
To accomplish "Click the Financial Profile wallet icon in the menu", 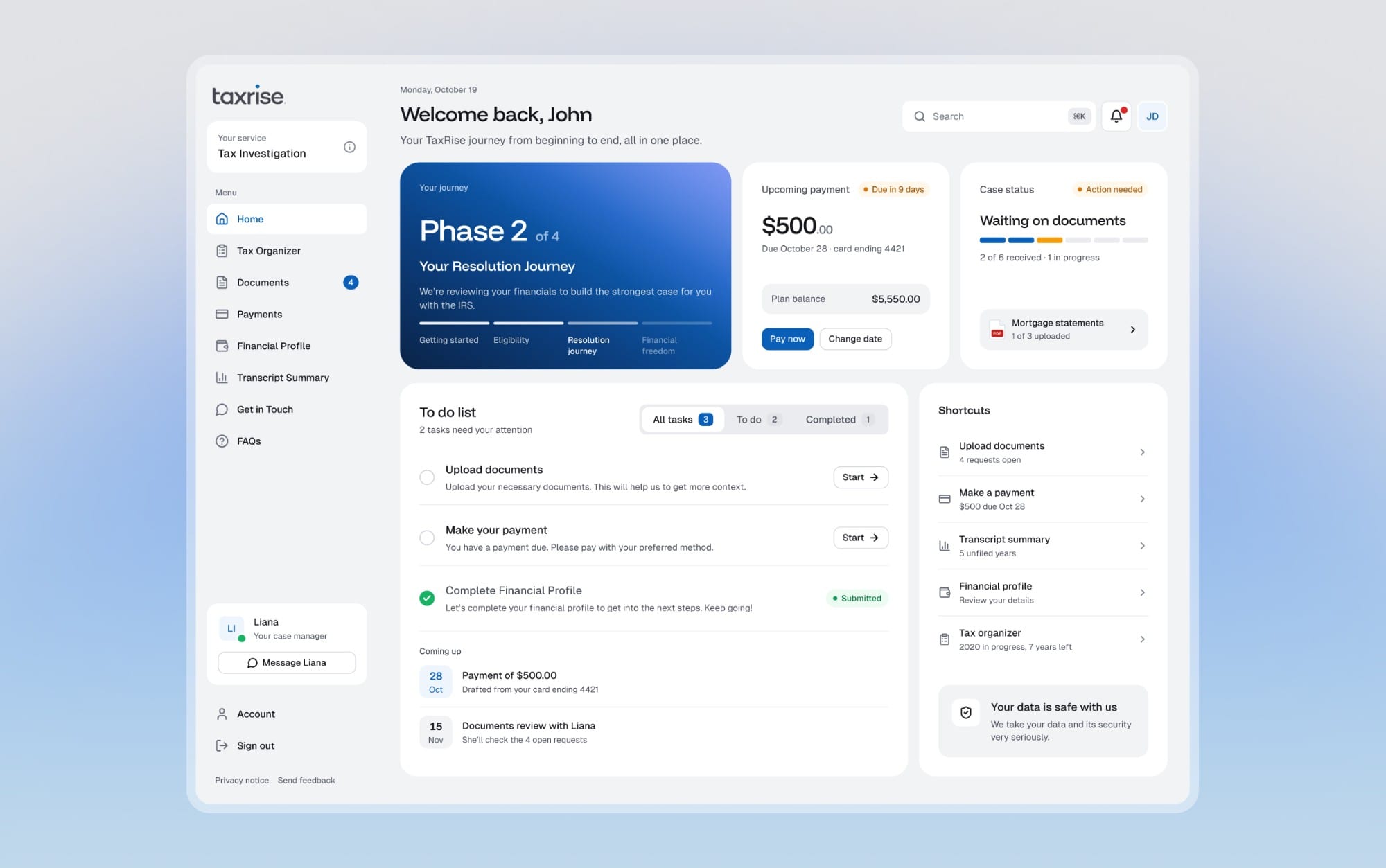I will [x=222, y=346].
